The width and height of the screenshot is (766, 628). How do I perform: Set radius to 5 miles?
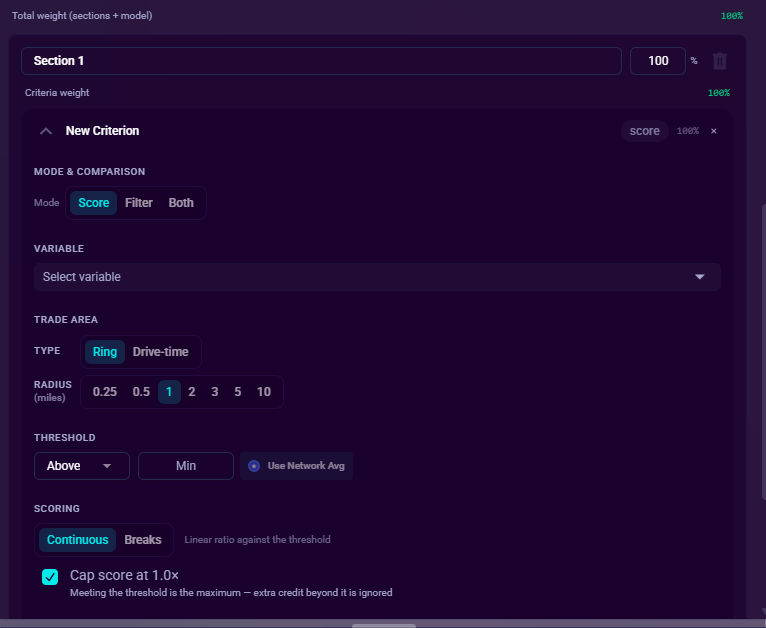click(237, 392)
